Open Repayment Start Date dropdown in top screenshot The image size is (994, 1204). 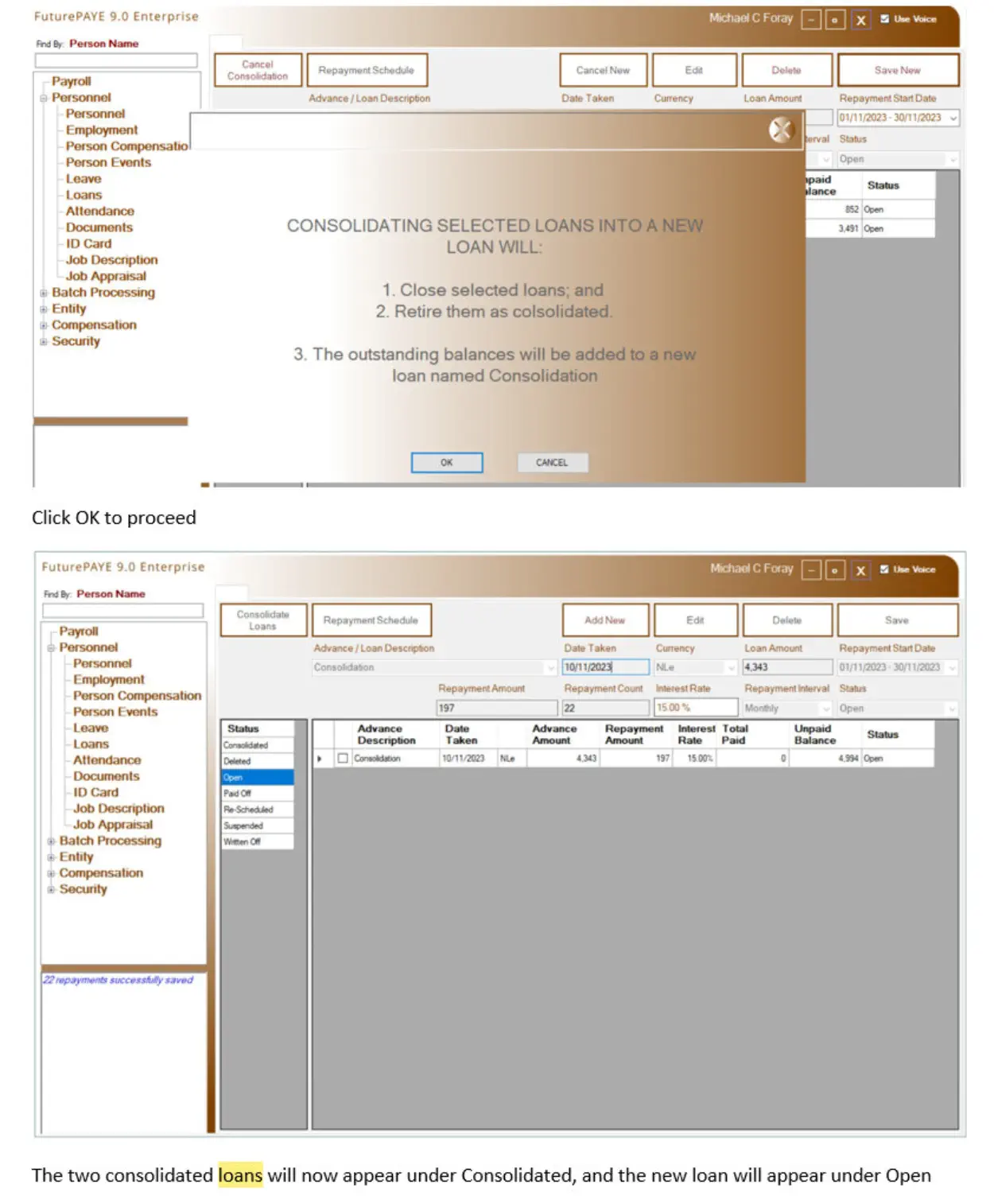[953, 118]
